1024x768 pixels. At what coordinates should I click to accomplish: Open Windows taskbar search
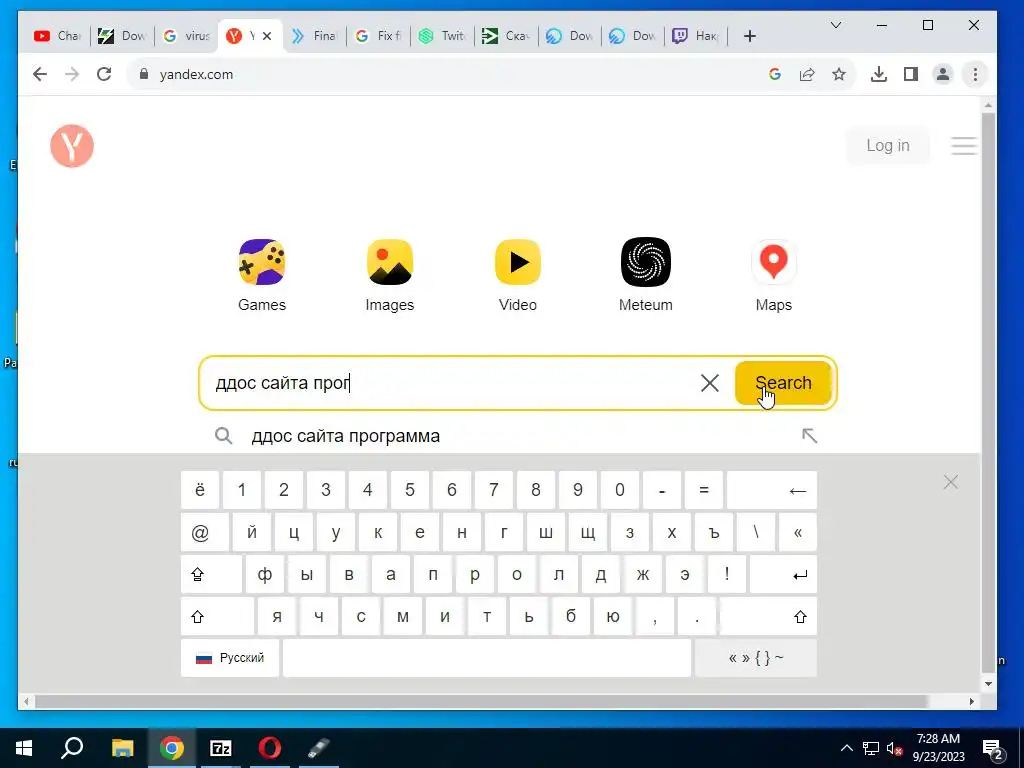coord(72,748)
